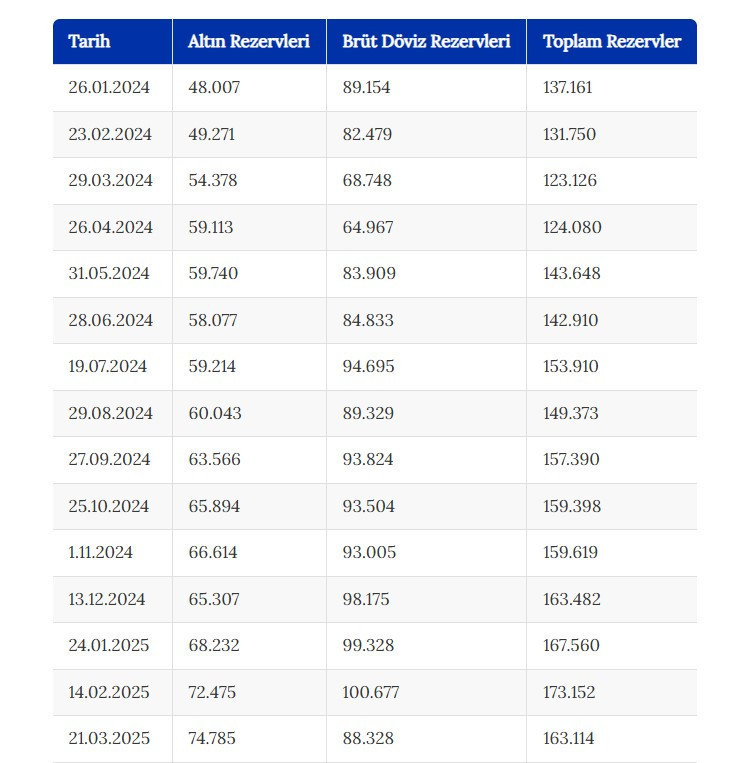Select the date cell 31.05.2024
The image size is (733, 763).
[x=109, y=274]
